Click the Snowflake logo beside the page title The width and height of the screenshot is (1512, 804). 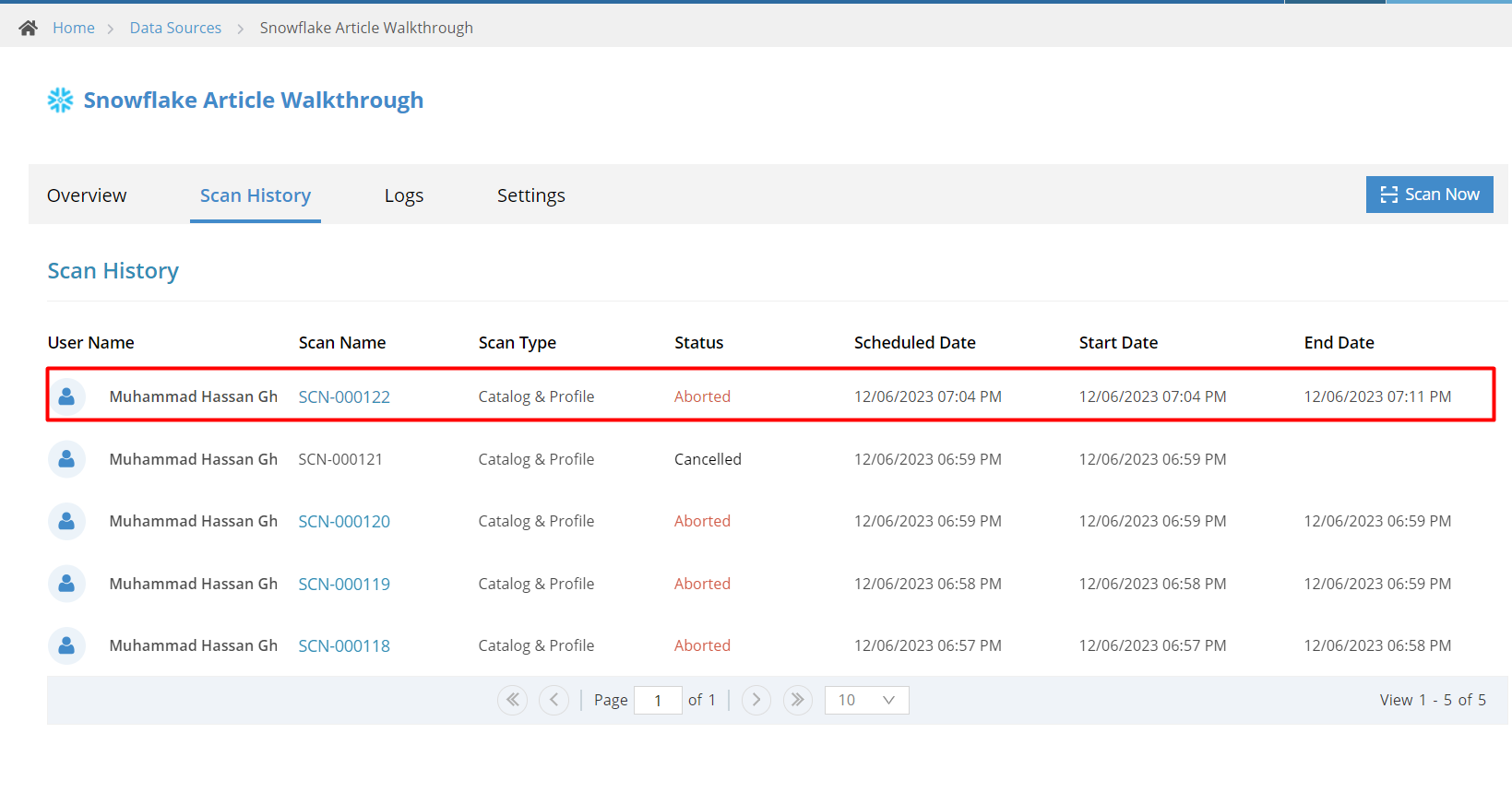61,100
